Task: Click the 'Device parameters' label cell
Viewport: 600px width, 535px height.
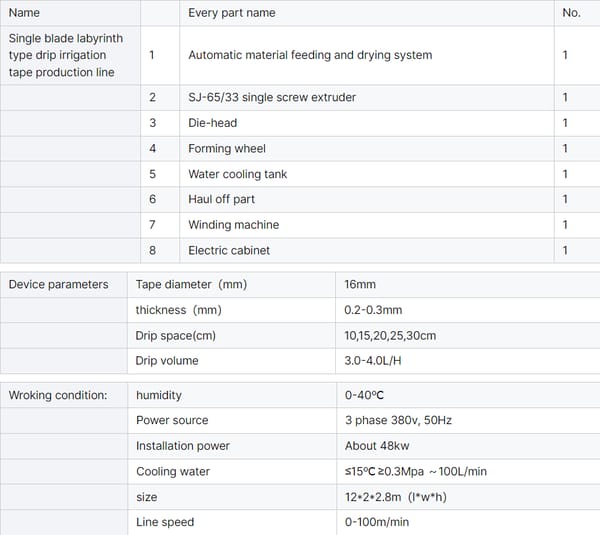Action: point(58,285)
